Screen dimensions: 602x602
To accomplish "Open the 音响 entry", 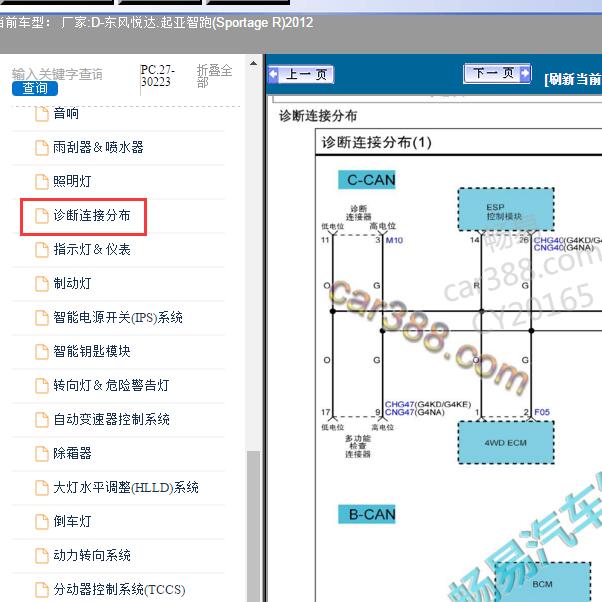I will click(x=66, y=114).
